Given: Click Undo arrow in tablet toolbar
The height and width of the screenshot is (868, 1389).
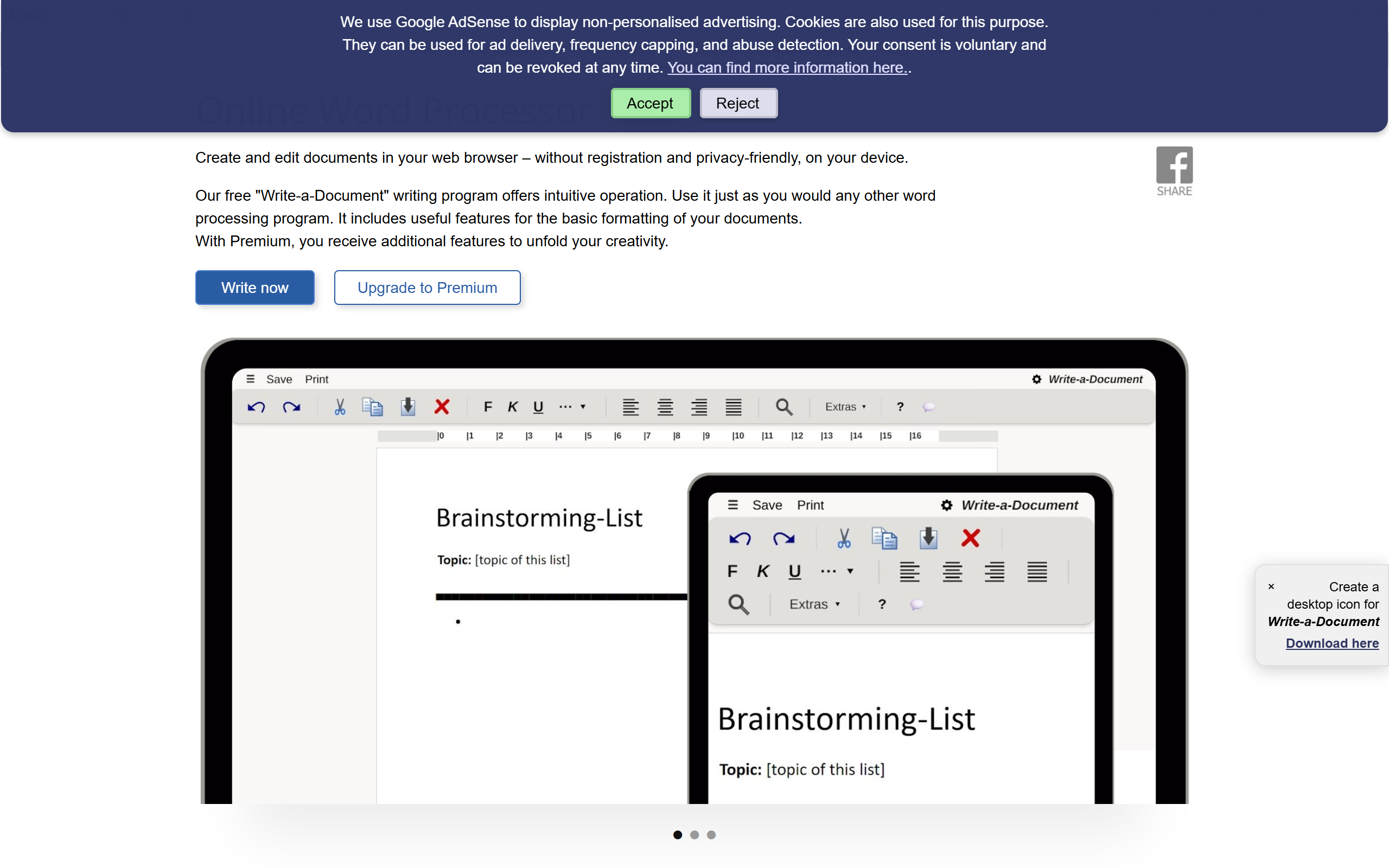Looking at the screenshot, I should [740, 539].
